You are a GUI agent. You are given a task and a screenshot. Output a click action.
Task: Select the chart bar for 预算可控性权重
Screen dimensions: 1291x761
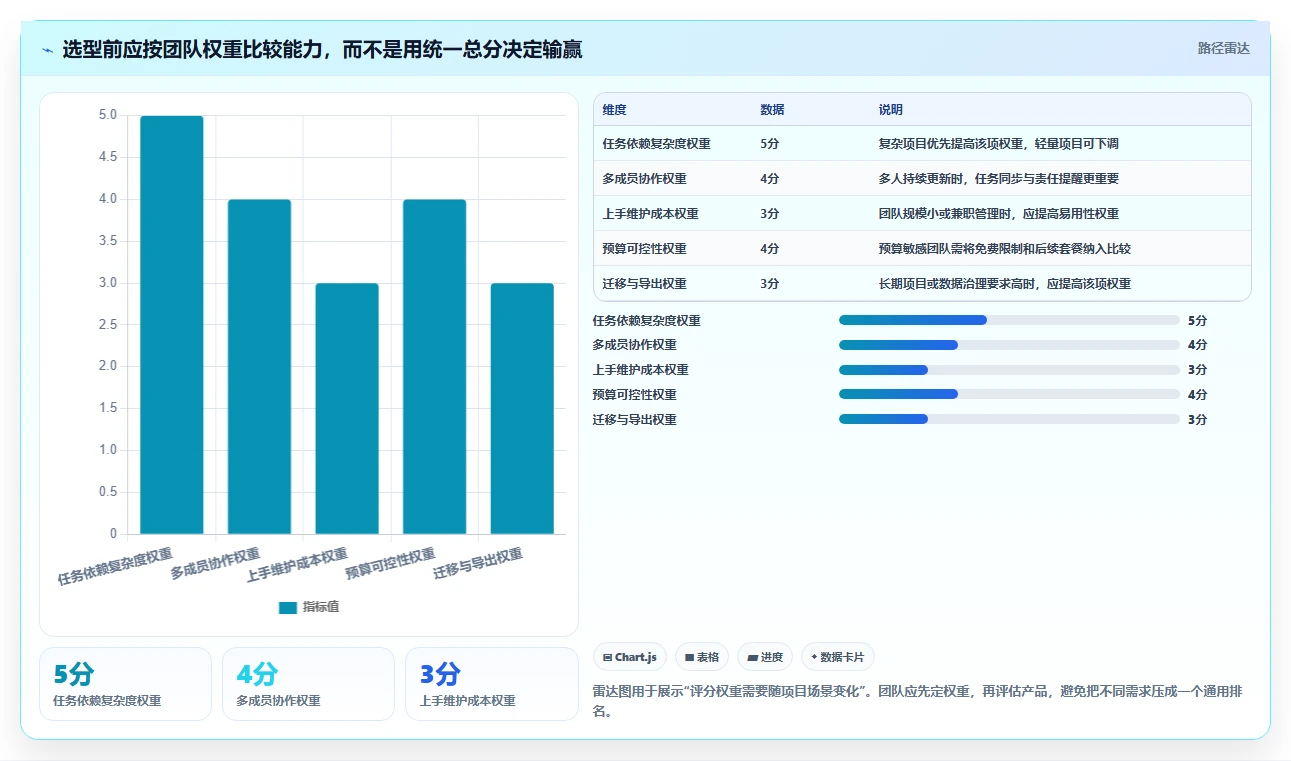tap(434, 367)
